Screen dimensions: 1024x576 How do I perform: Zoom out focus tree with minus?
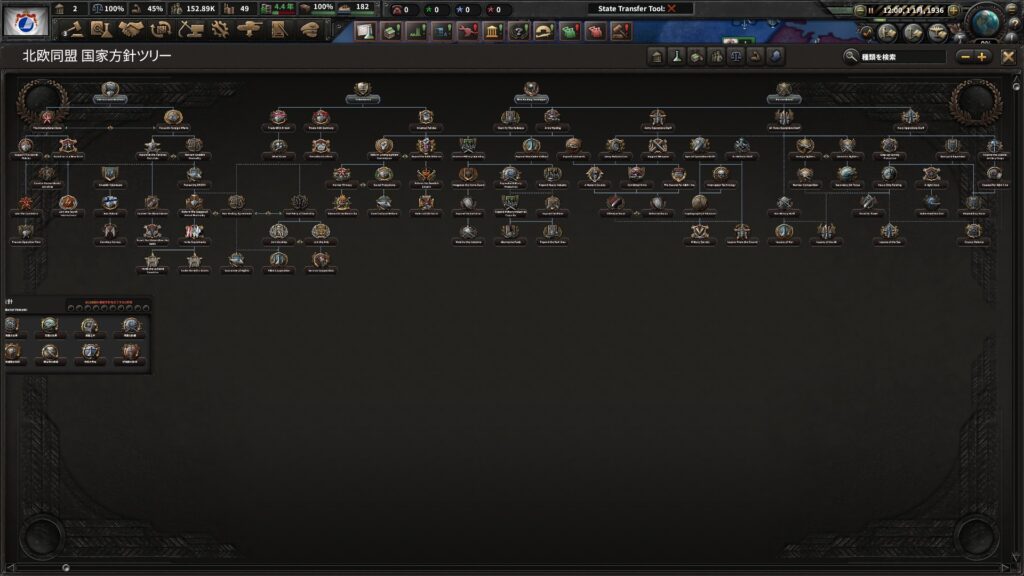click(x=965, y=57)
